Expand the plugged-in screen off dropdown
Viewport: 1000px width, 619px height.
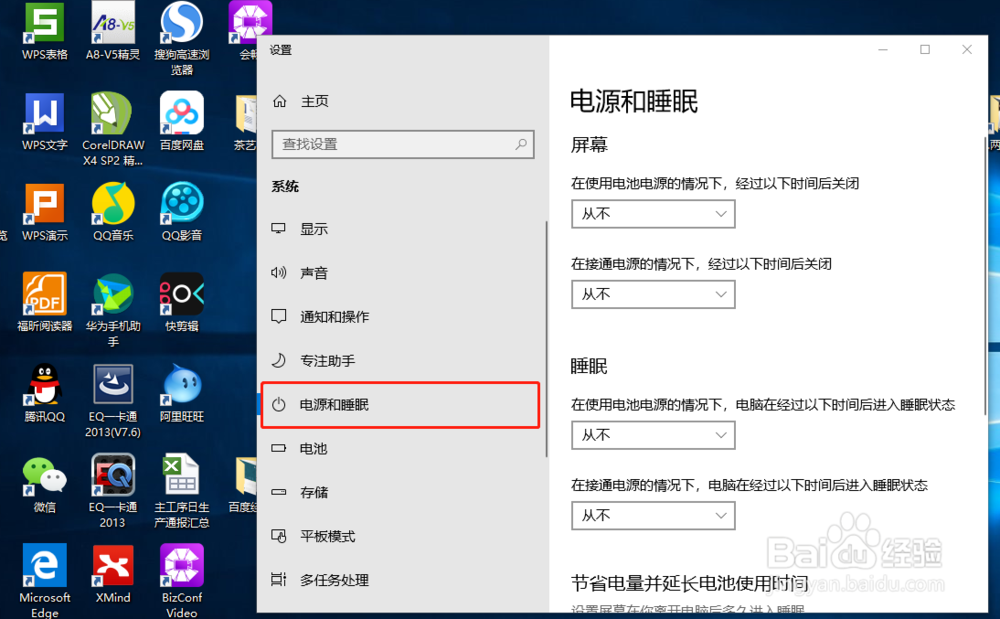tap(652, 294)
